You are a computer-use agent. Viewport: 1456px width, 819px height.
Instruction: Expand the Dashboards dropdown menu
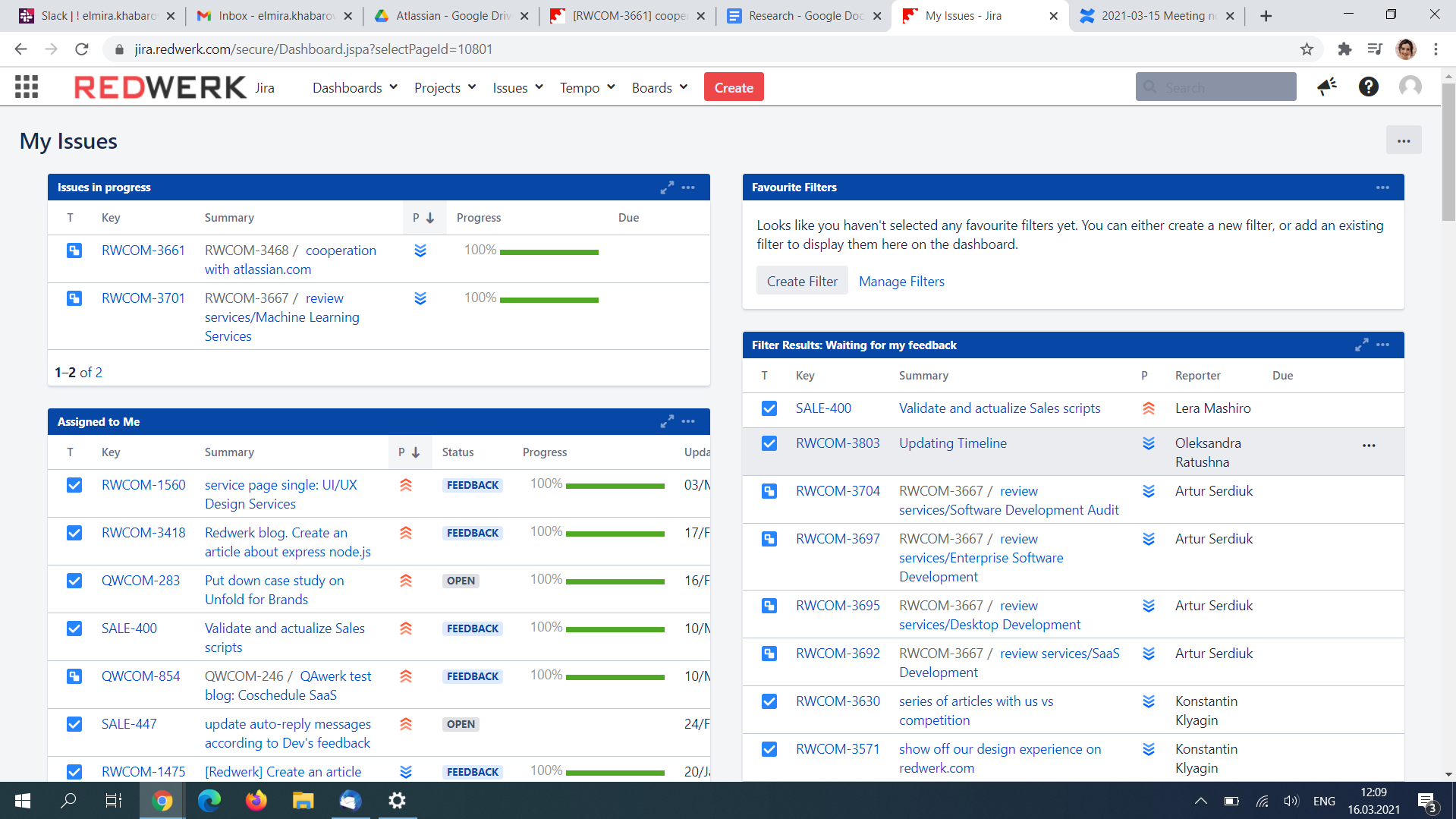tap(355, 88)
